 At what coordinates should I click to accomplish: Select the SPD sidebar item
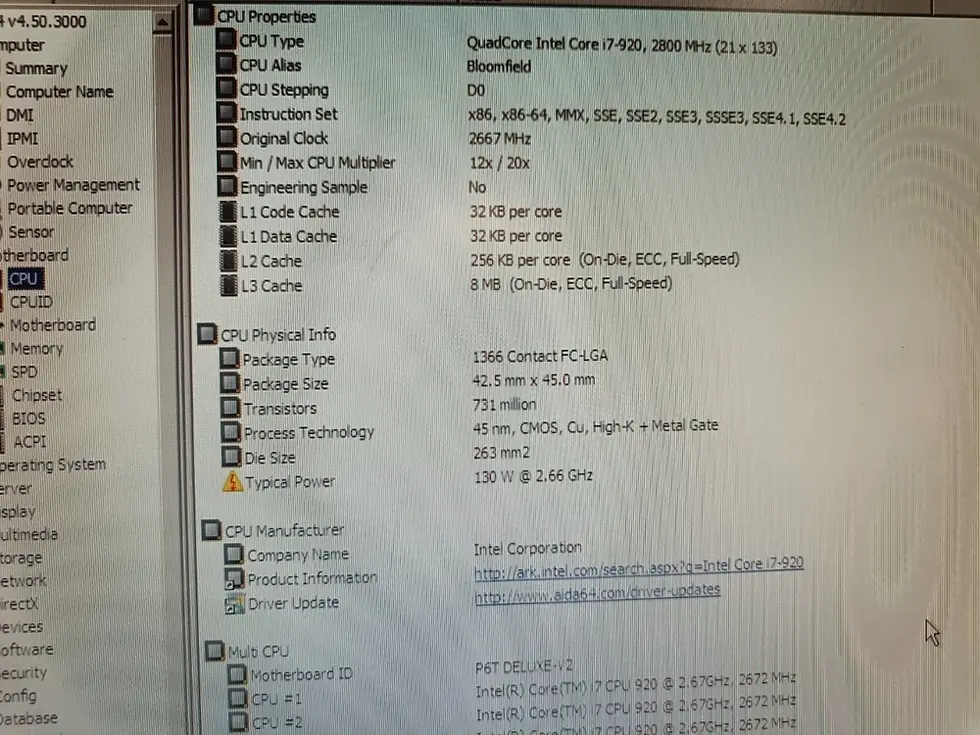pos(25,371)
